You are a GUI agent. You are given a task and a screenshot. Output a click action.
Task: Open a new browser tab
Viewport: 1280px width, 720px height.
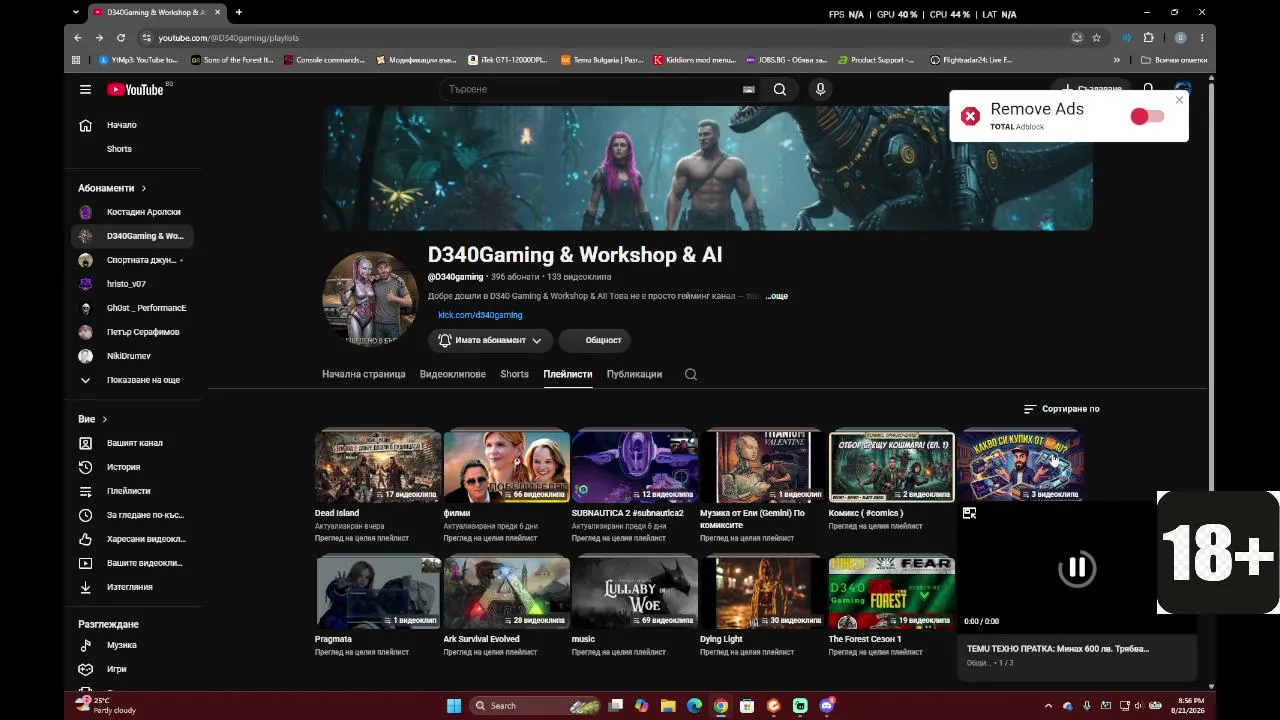pos(239,12)
